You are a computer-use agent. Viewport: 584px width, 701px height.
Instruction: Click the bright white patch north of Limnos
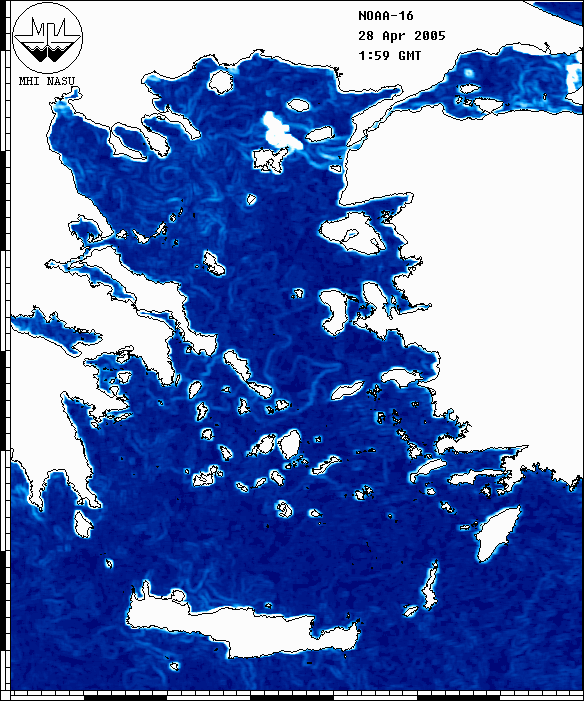pyautogui.click(x=281, y=131)
